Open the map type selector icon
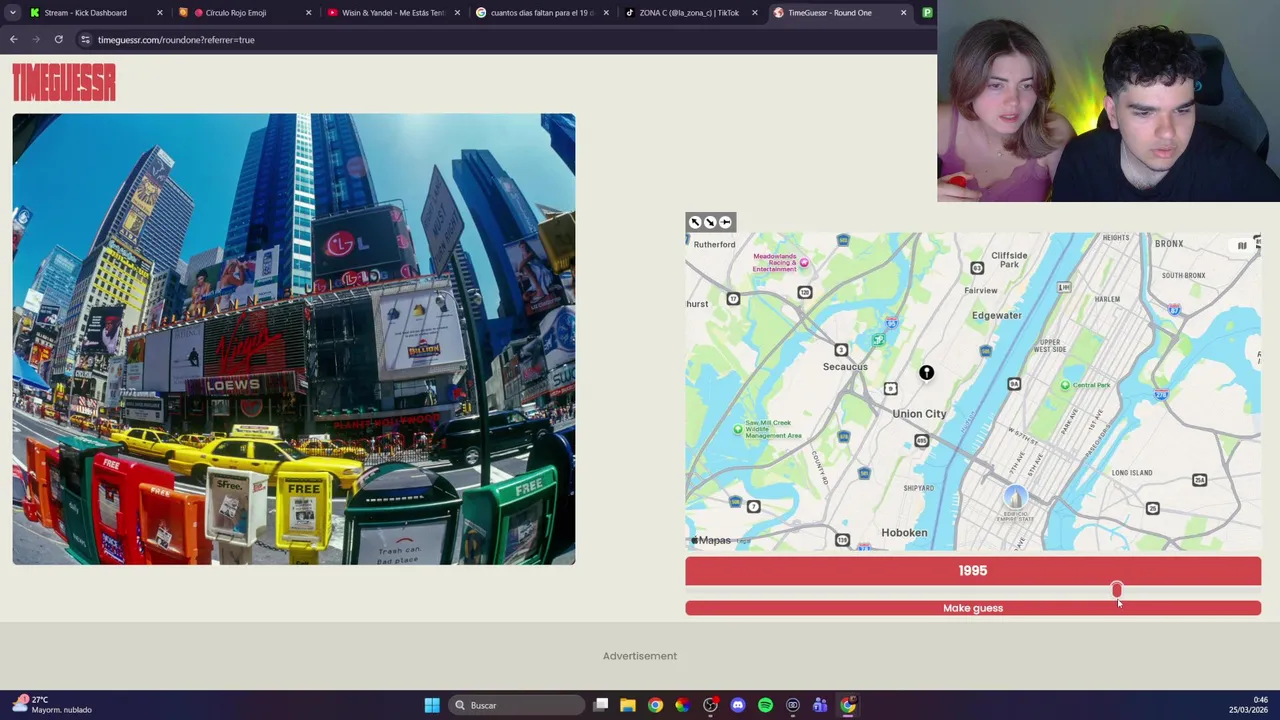The image size is (1280, 720). coord(1242,246)
